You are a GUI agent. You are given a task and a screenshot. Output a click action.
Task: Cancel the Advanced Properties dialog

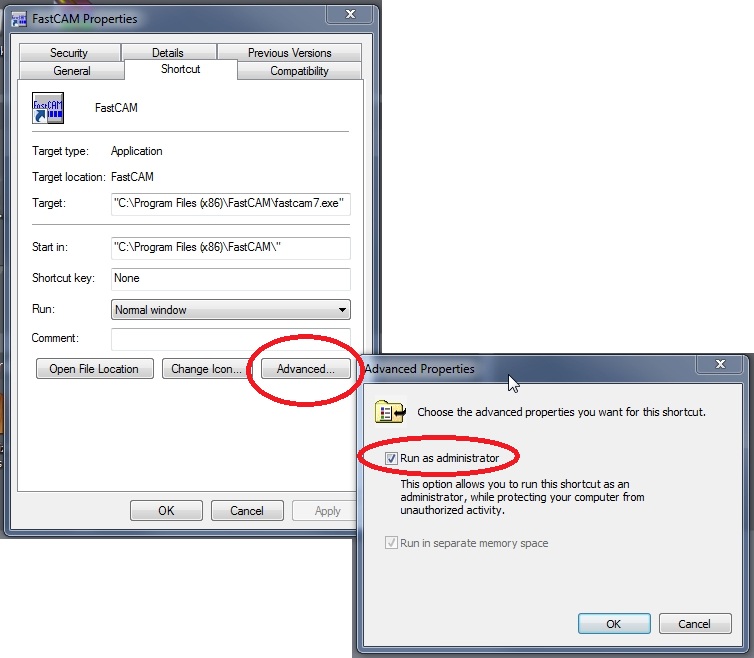pyautogui.click(x=694, y=624)
